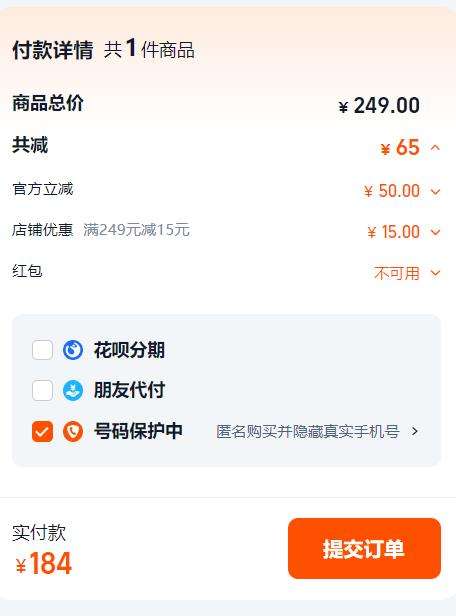Open the 店铺优惠 ¥15.00 dropdown chevron

(435, 232)
